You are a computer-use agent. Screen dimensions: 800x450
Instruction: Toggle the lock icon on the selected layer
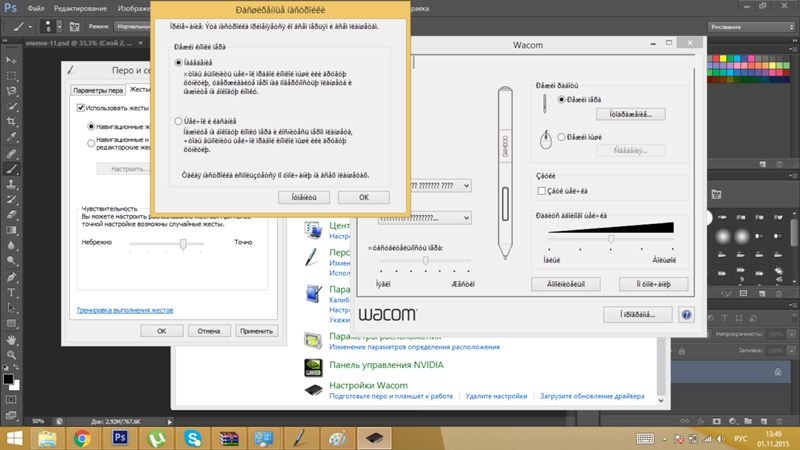pyautogui.click(x=778, y=372)
